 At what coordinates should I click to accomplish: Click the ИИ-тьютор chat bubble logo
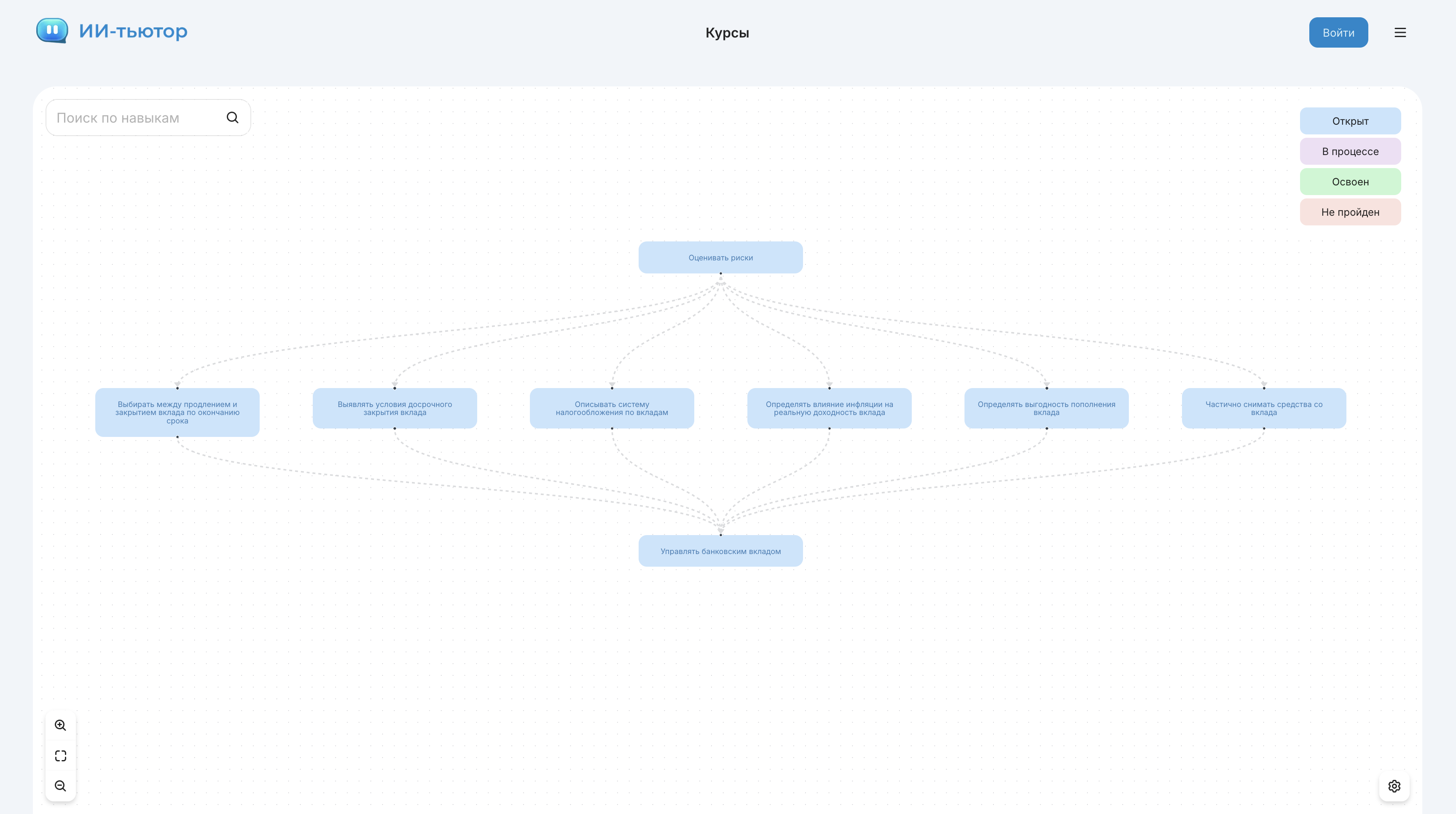point(52,30)
